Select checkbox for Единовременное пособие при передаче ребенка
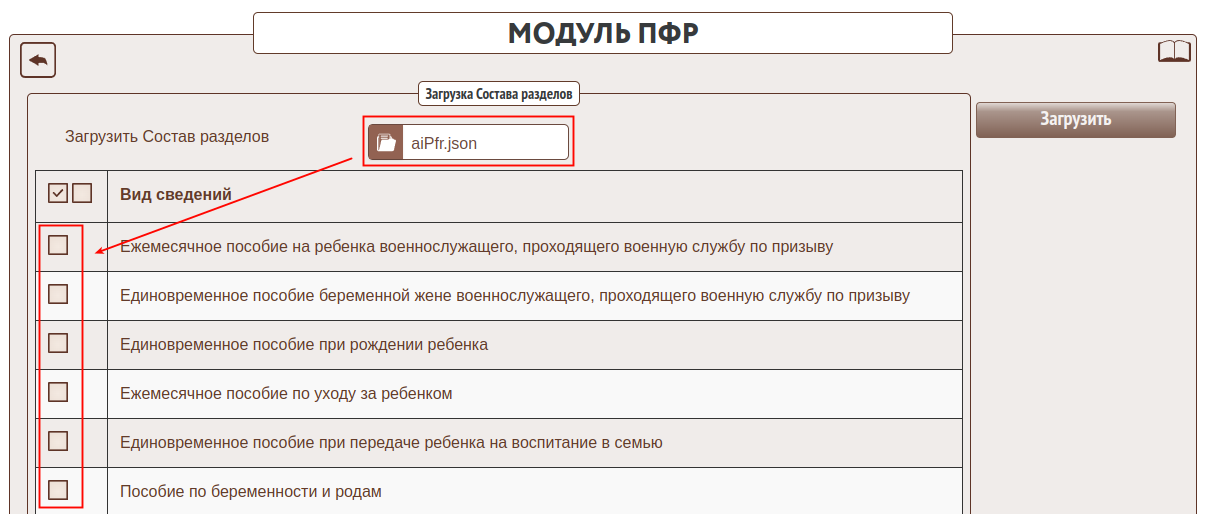 click(x=58, y=441)
